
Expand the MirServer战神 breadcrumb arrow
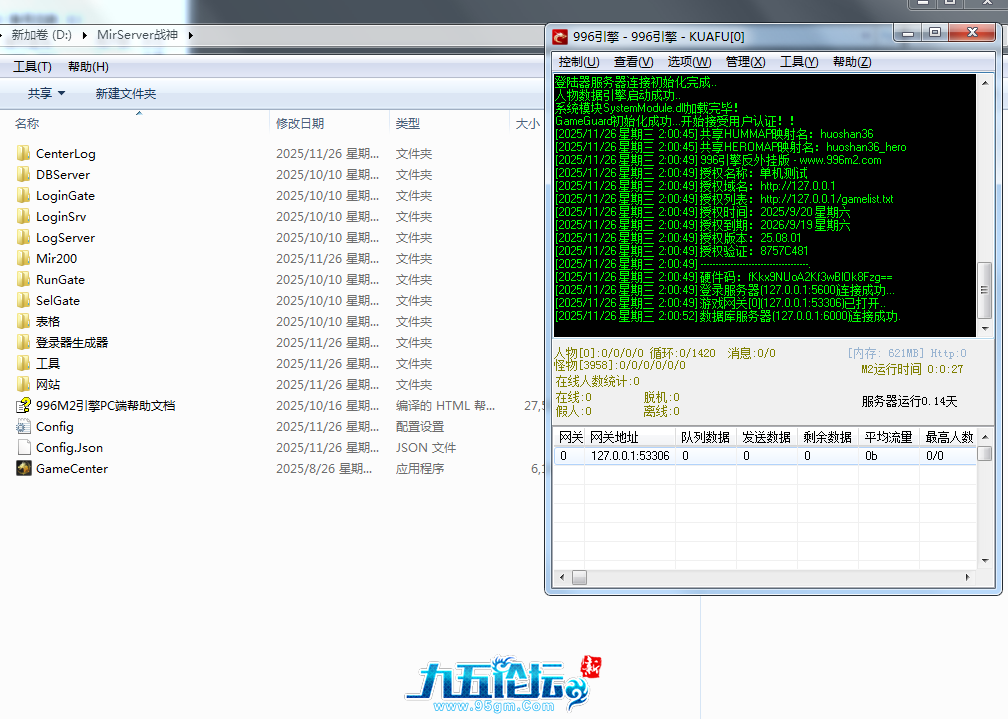191,35
